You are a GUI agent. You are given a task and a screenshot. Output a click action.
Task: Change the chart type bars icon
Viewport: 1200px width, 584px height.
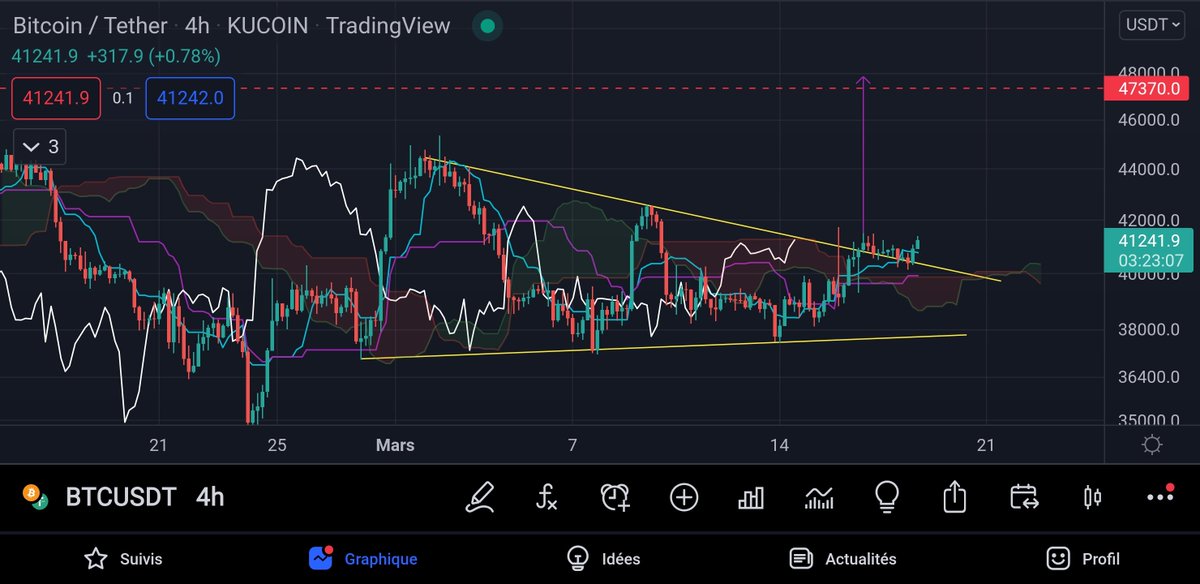pyautogui.click(x=751, y=496)
